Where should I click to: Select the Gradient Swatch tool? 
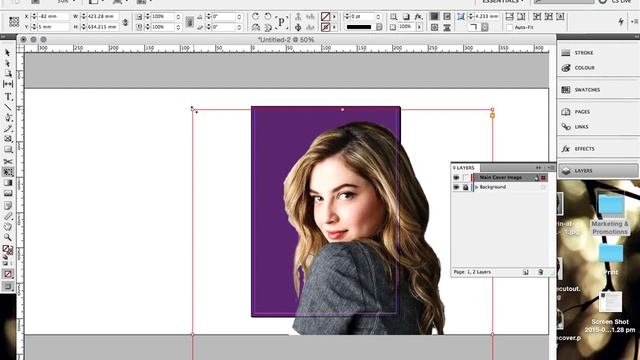point(8,183)
